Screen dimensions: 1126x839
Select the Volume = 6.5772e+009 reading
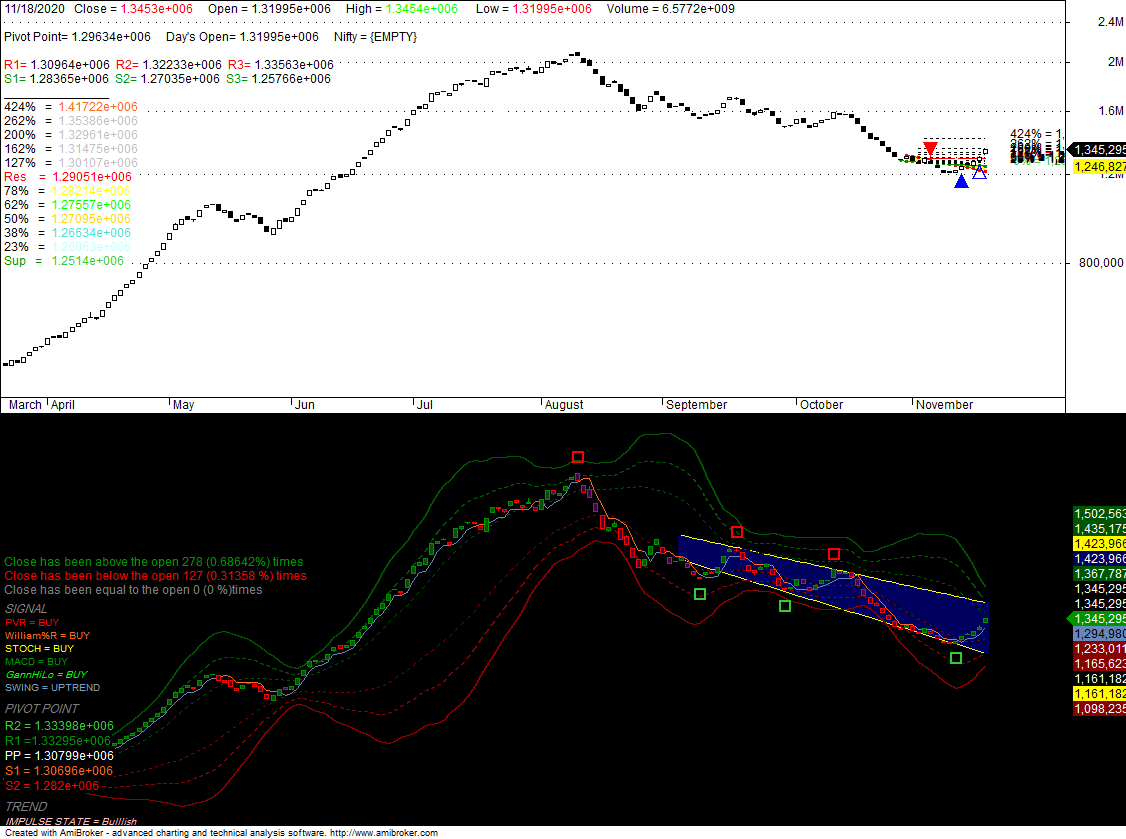[x=671, y=9]
